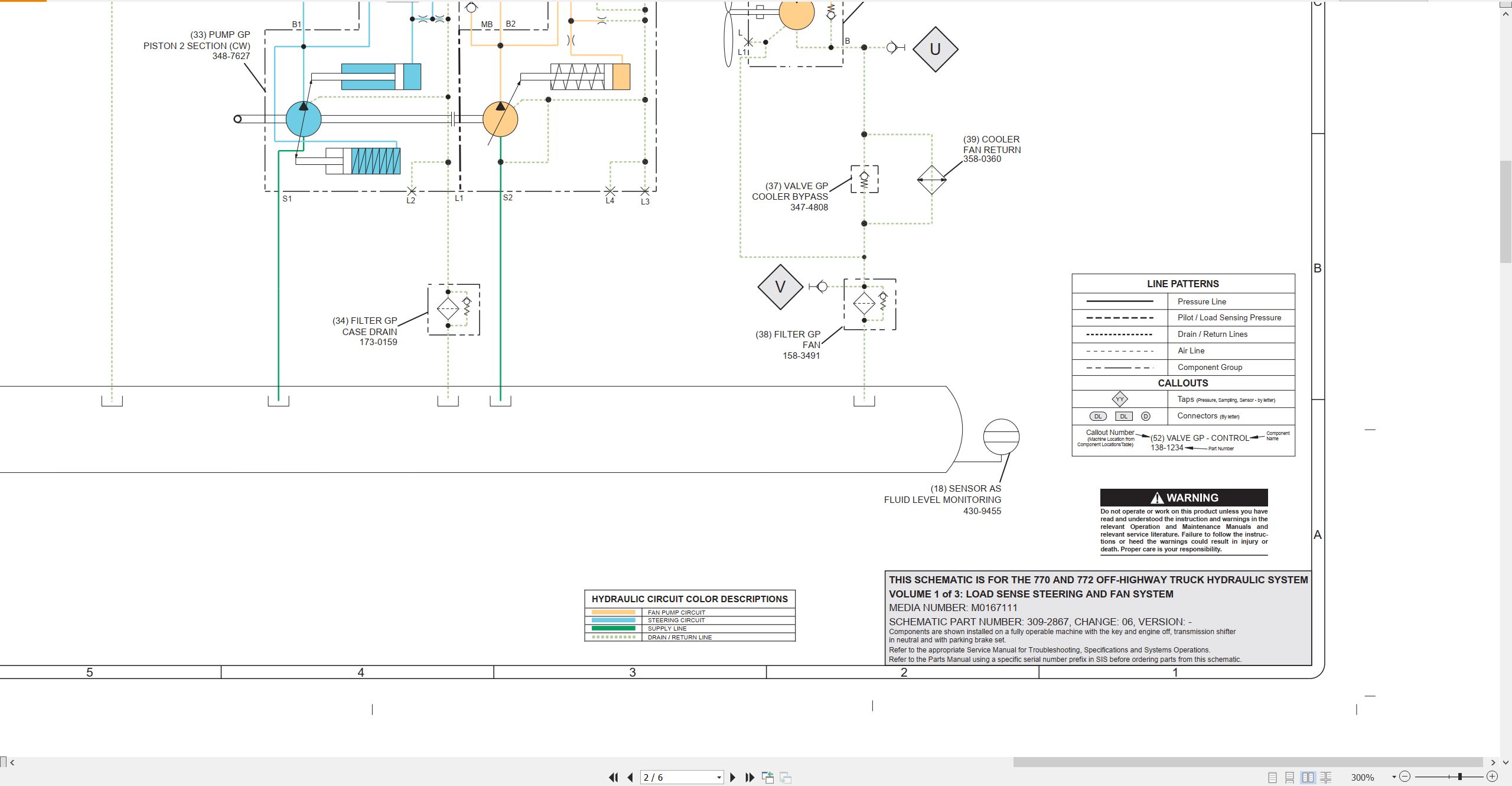
Task: Switch to continuous scrolling page view
Action: pyautogui.click(x=1290, y=778)
